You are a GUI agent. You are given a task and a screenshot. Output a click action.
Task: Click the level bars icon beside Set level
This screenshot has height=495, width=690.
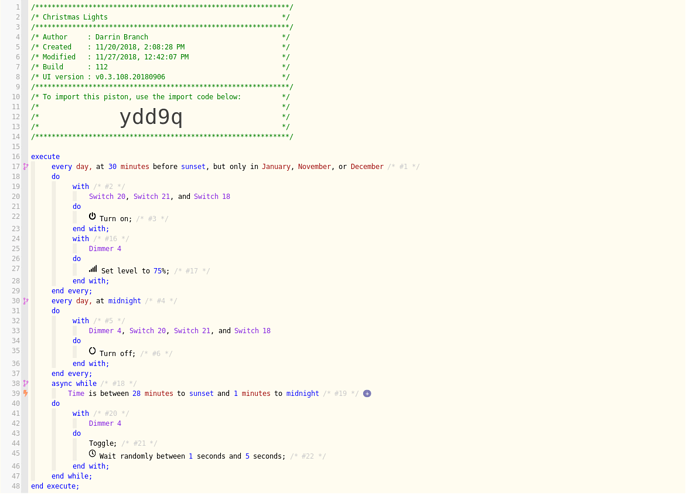point(93,269)
